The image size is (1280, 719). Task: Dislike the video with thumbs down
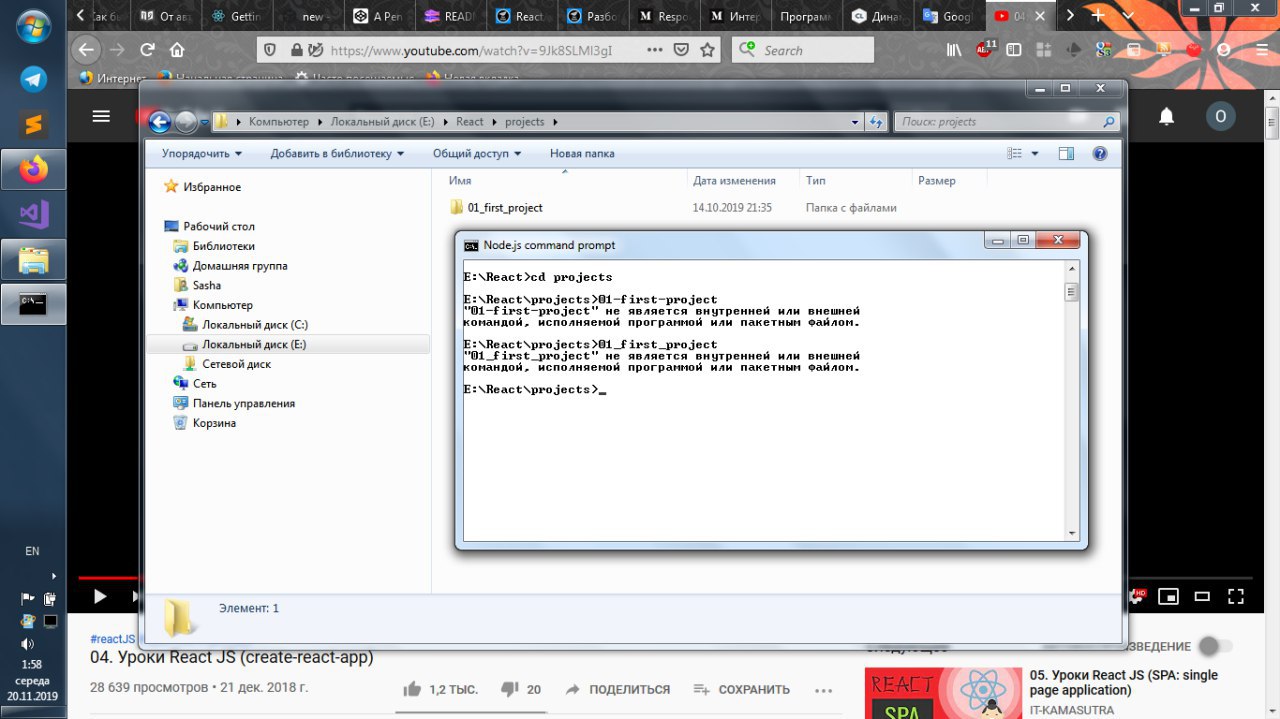(510, 689)
